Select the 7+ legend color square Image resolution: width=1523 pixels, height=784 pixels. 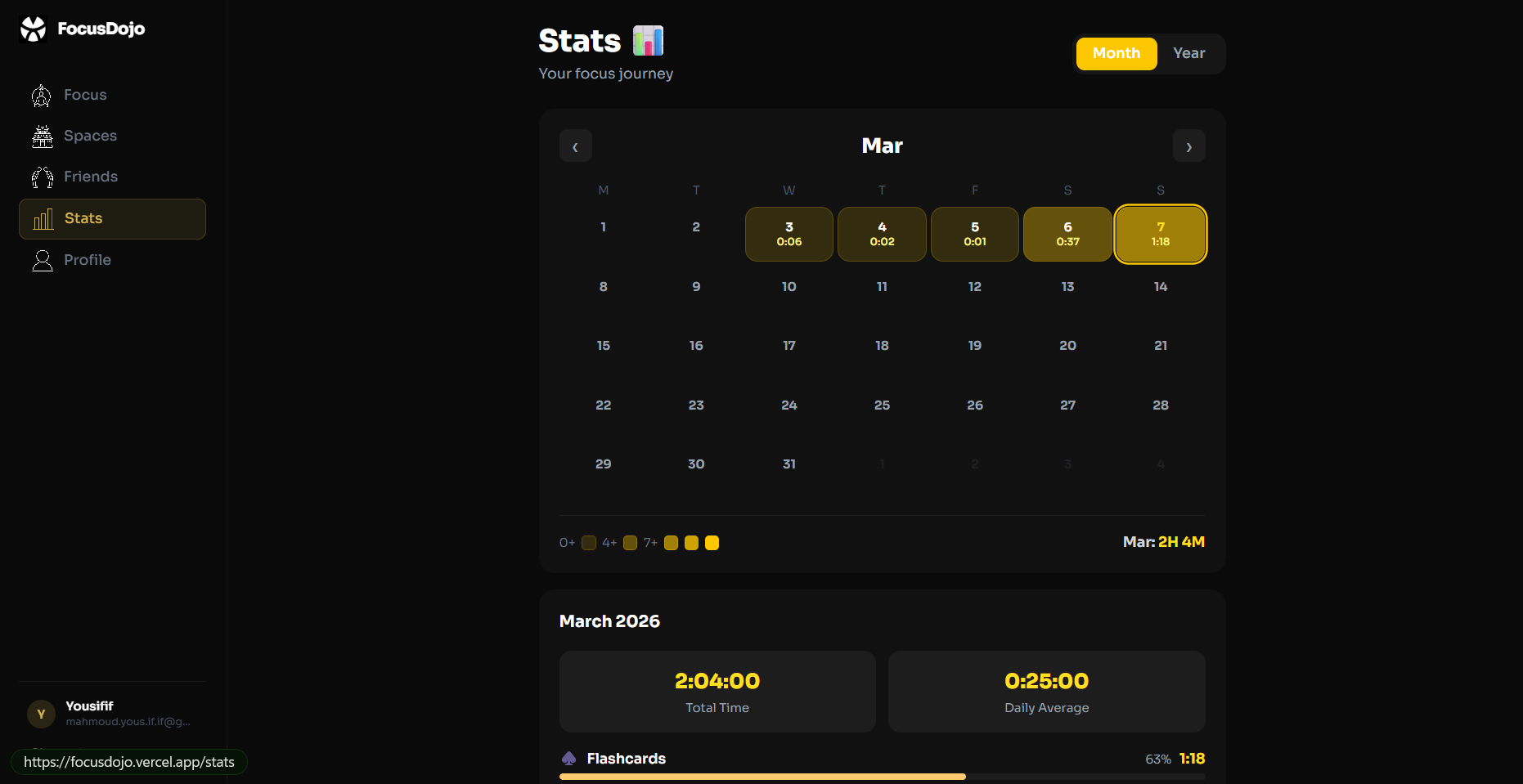[671, 542]
